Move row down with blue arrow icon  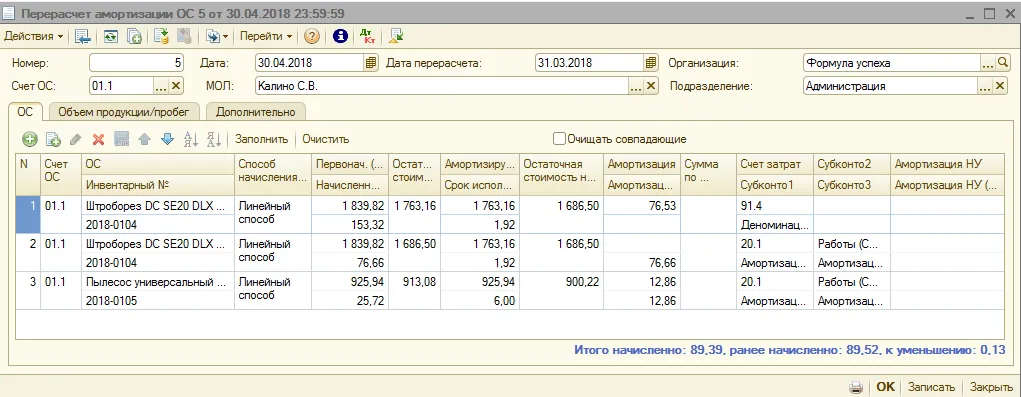(167, 139)
